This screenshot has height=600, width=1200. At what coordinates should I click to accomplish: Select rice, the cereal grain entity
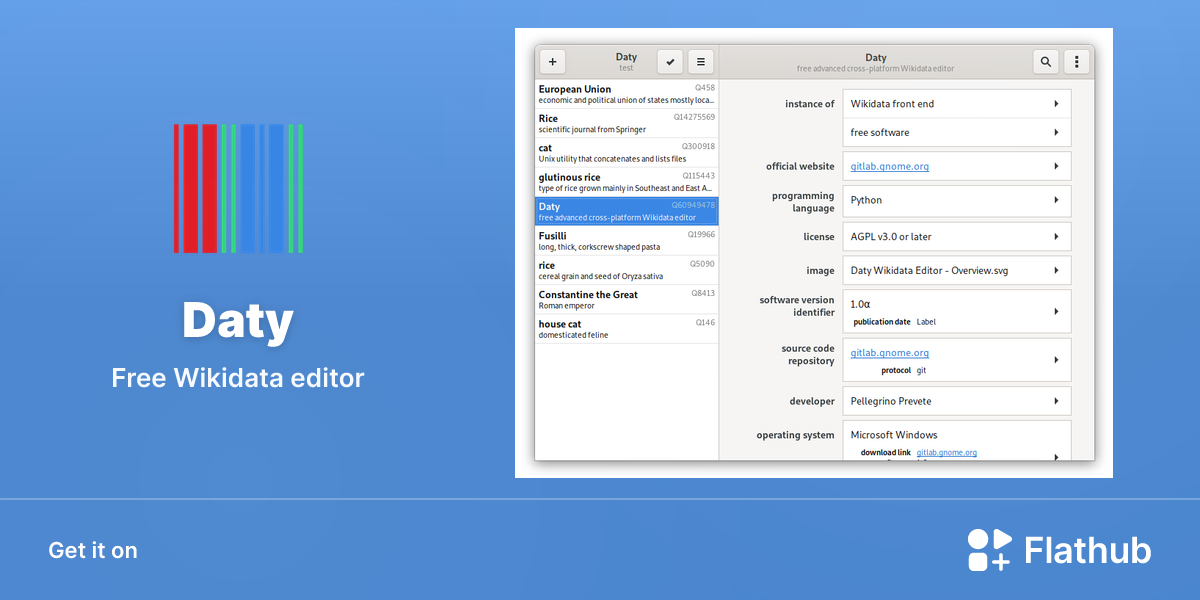pos(627,270)
